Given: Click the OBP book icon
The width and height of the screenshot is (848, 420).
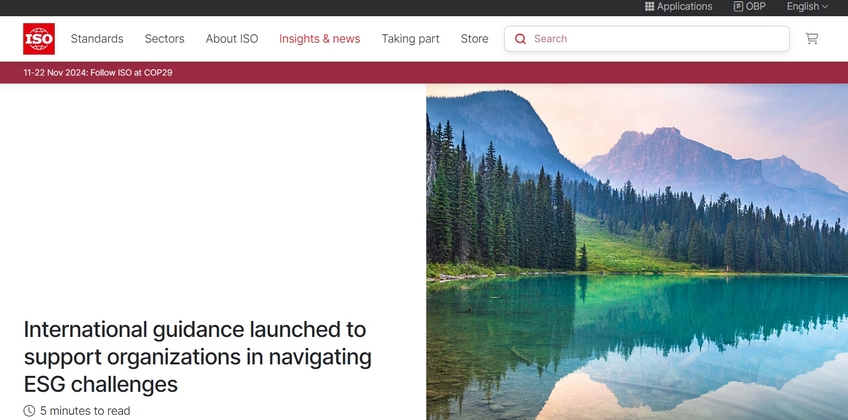Looking at the screenshot, I should [x=738, y=7].
